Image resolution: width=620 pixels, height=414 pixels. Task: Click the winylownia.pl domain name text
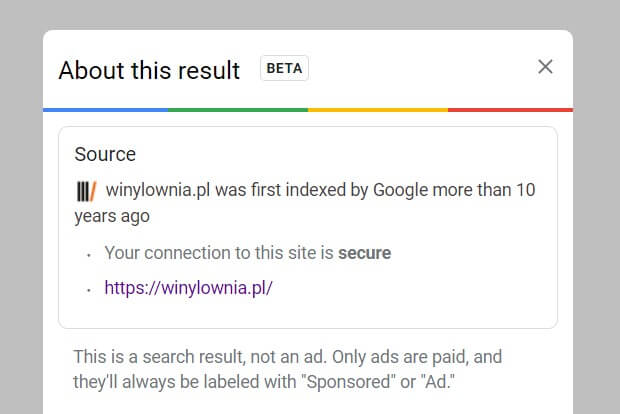158,190
